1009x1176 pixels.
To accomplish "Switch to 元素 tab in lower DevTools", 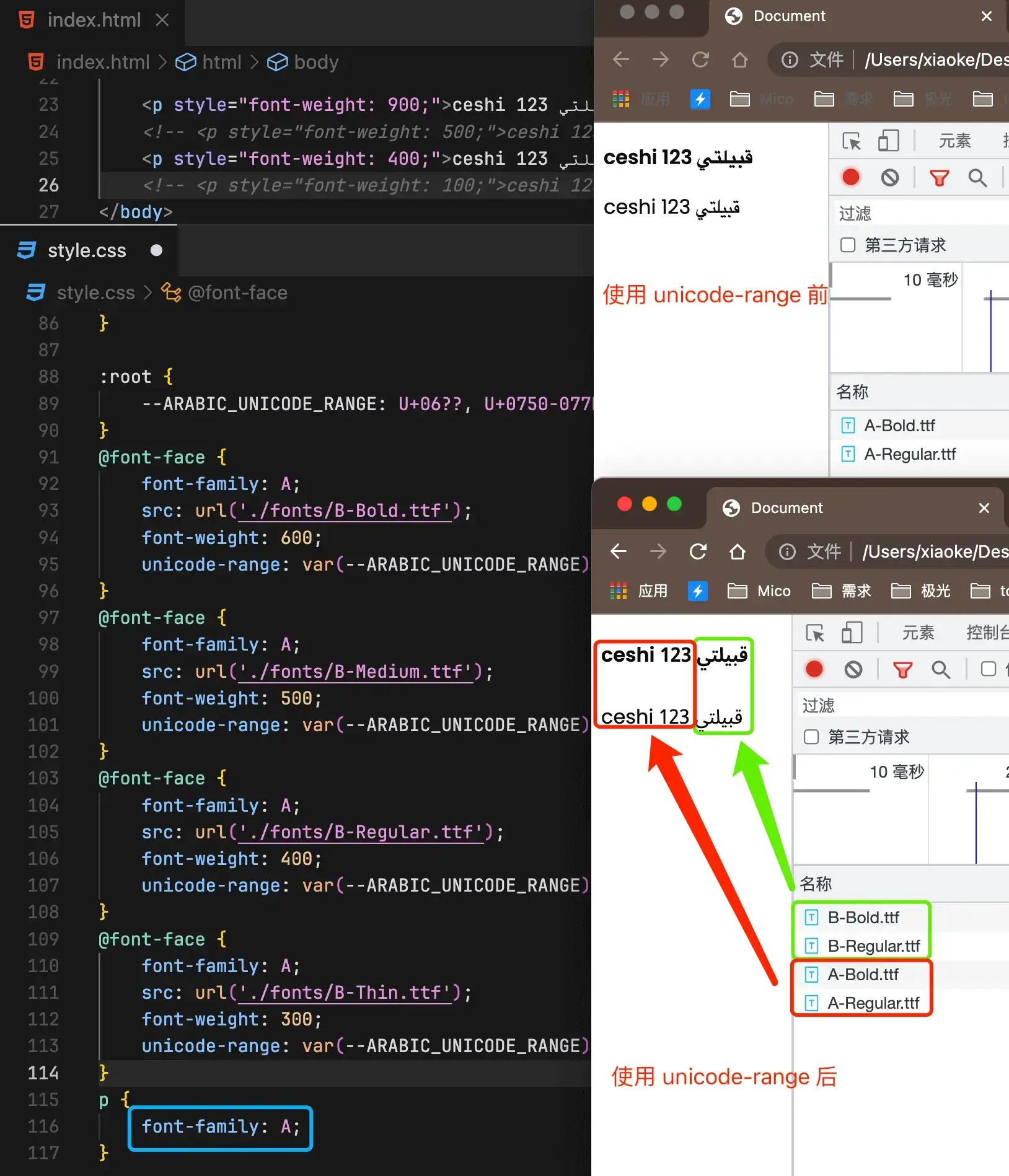I will click(x=918, y=633).
